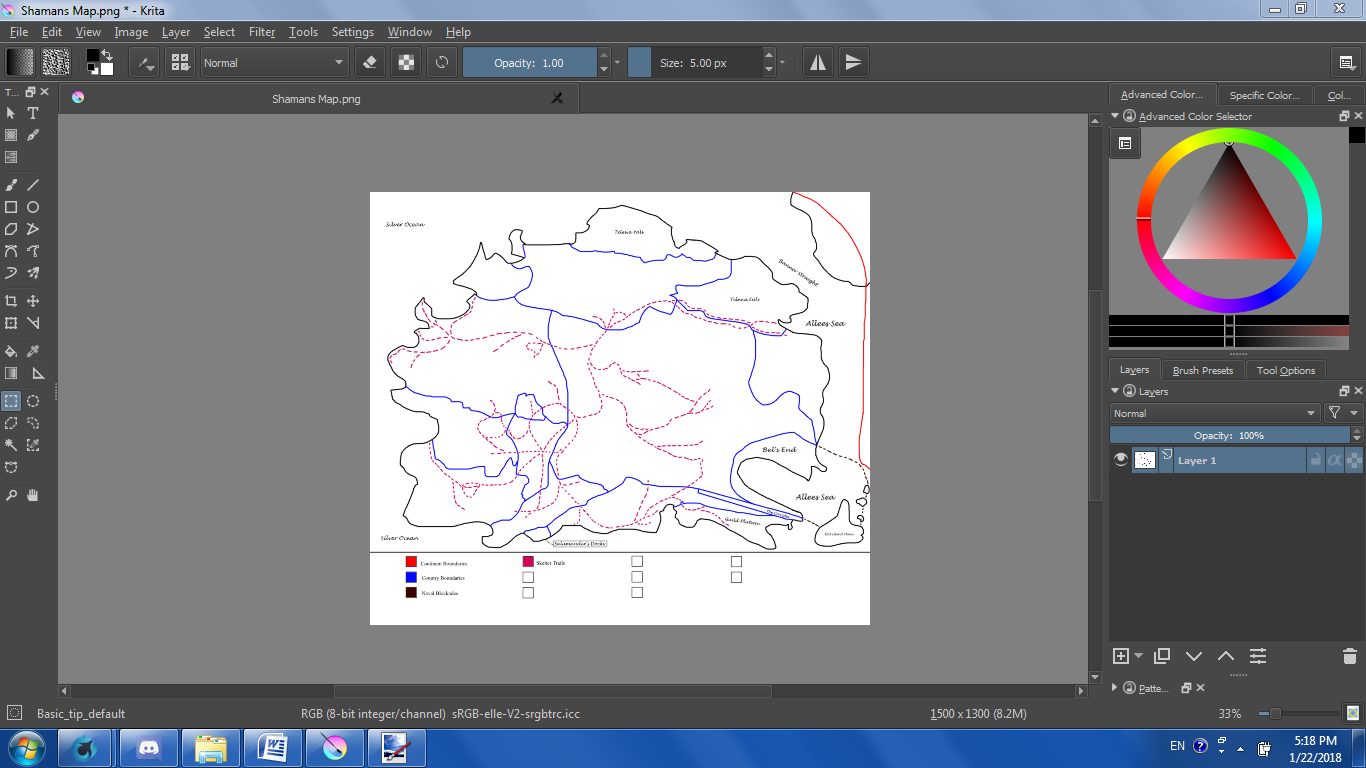This screenshot has width=1366, height=768.
Task: Open Discord from the Windows taskbar
Action: 149,747
